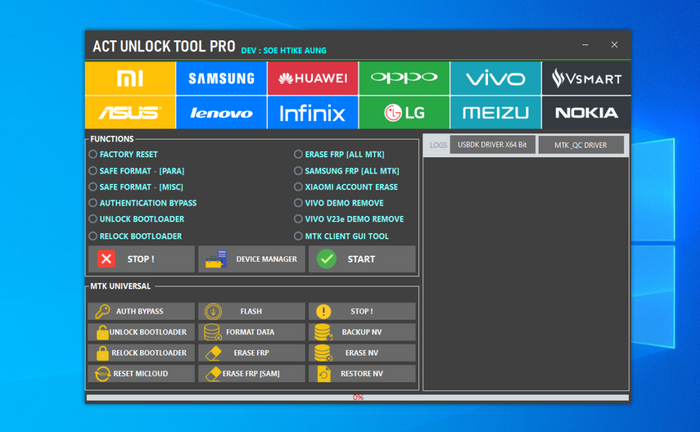Choose the ASUS brand tile
This screenshot has width=700, height=432.
pyautogui.click(x=130, y=112)
